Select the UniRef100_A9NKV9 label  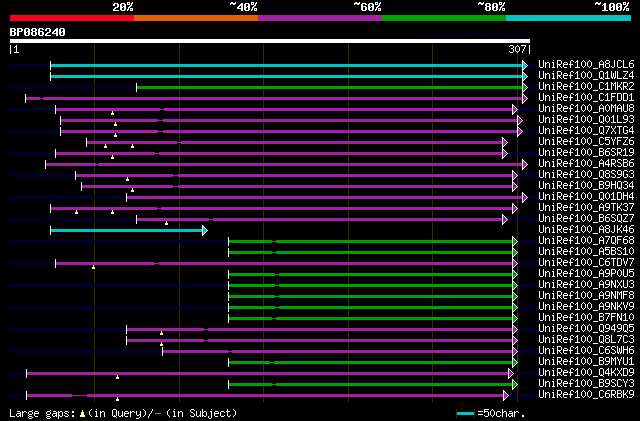pos(586,307)
